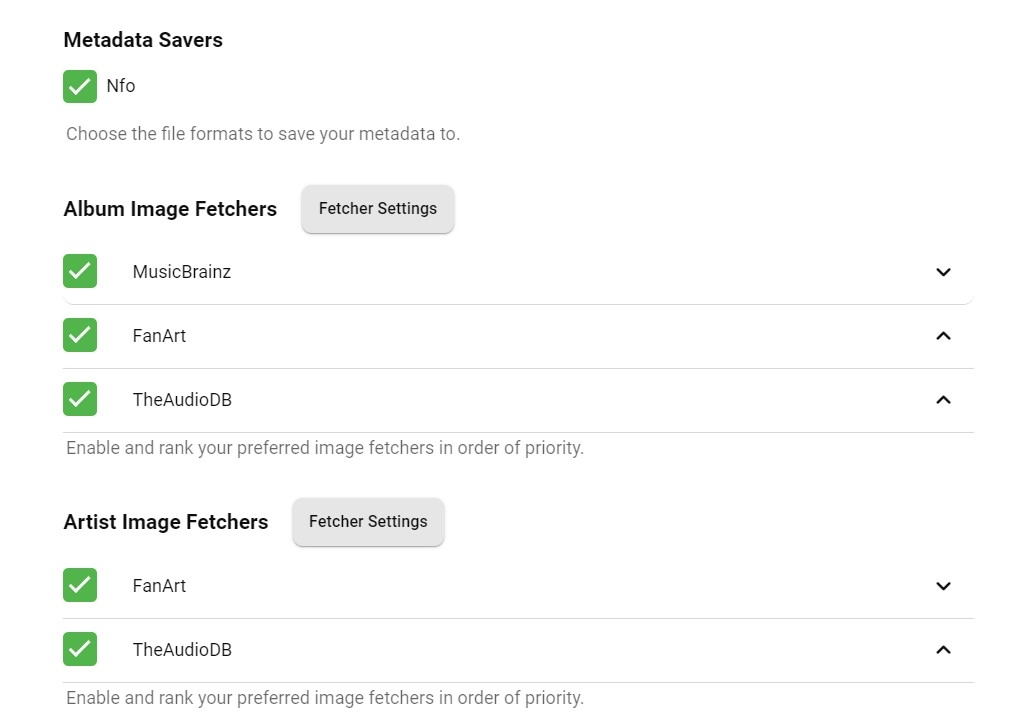The width and height of the screenshot is (1017, 722).
Task: Open Fetcher Settings for Album Image Fetchers
Action: [x=377, y=209]
